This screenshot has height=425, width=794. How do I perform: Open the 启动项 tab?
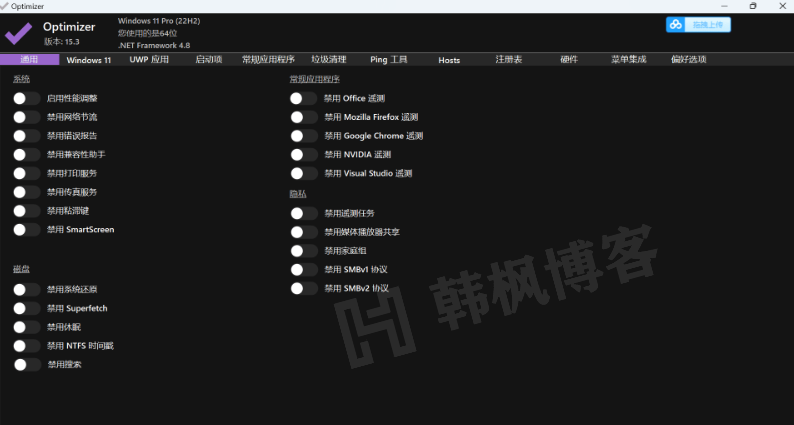click(x=209, y=59)
